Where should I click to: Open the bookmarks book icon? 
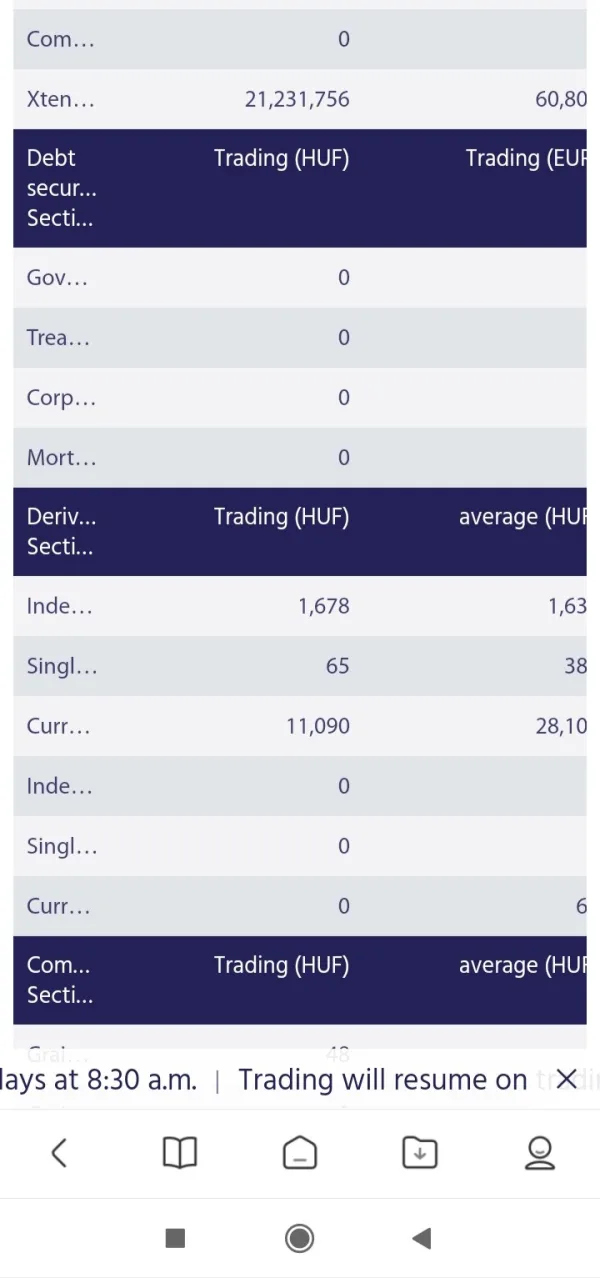(x=180, y=1153)
